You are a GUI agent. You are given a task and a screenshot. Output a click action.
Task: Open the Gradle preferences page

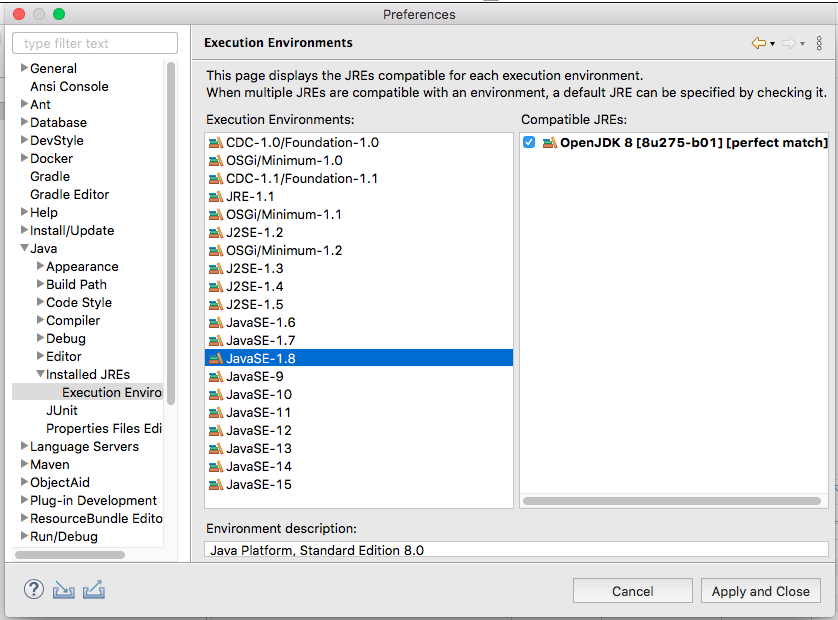(x=50, y=177)
